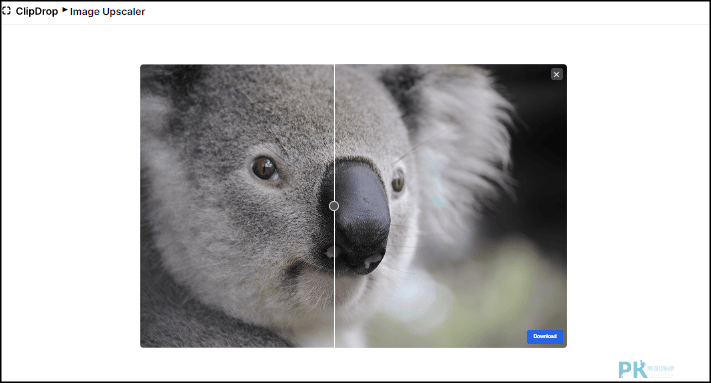Grab the before/after comparison slider handle
This screenshot has width=711, height=383.
click(x=334, y=206)
